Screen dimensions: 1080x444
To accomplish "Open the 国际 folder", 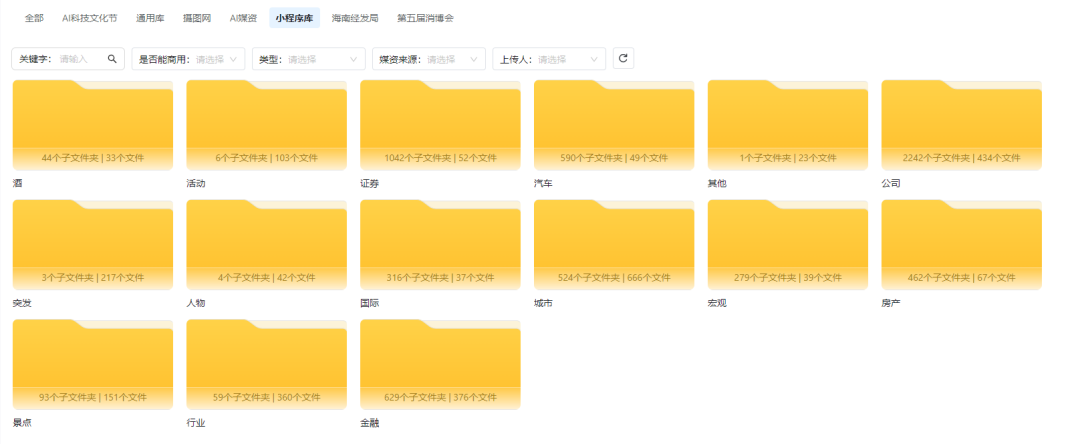I will (x=440, y=245).
